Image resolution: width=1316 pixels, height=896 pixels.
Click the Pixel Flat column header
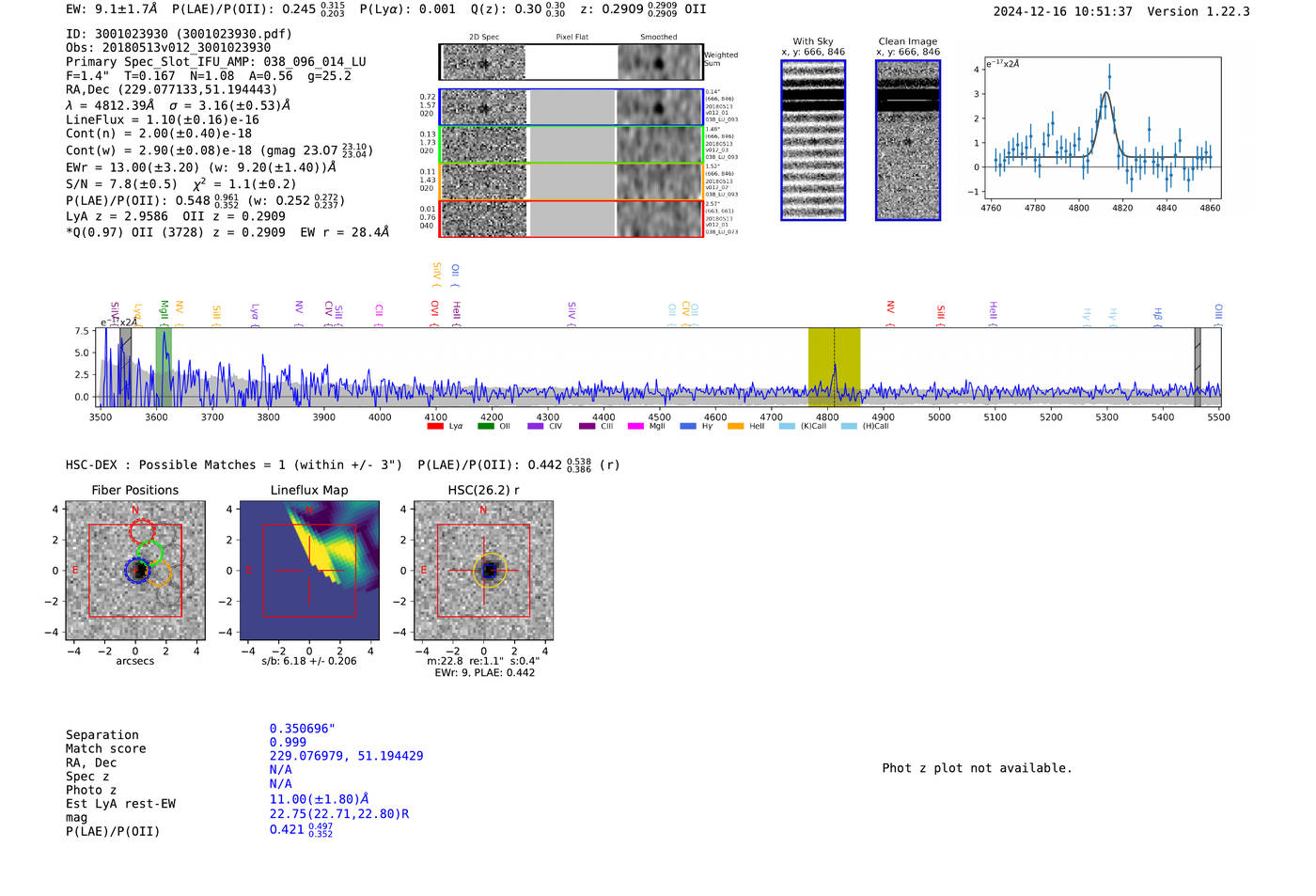click(572, 38)
